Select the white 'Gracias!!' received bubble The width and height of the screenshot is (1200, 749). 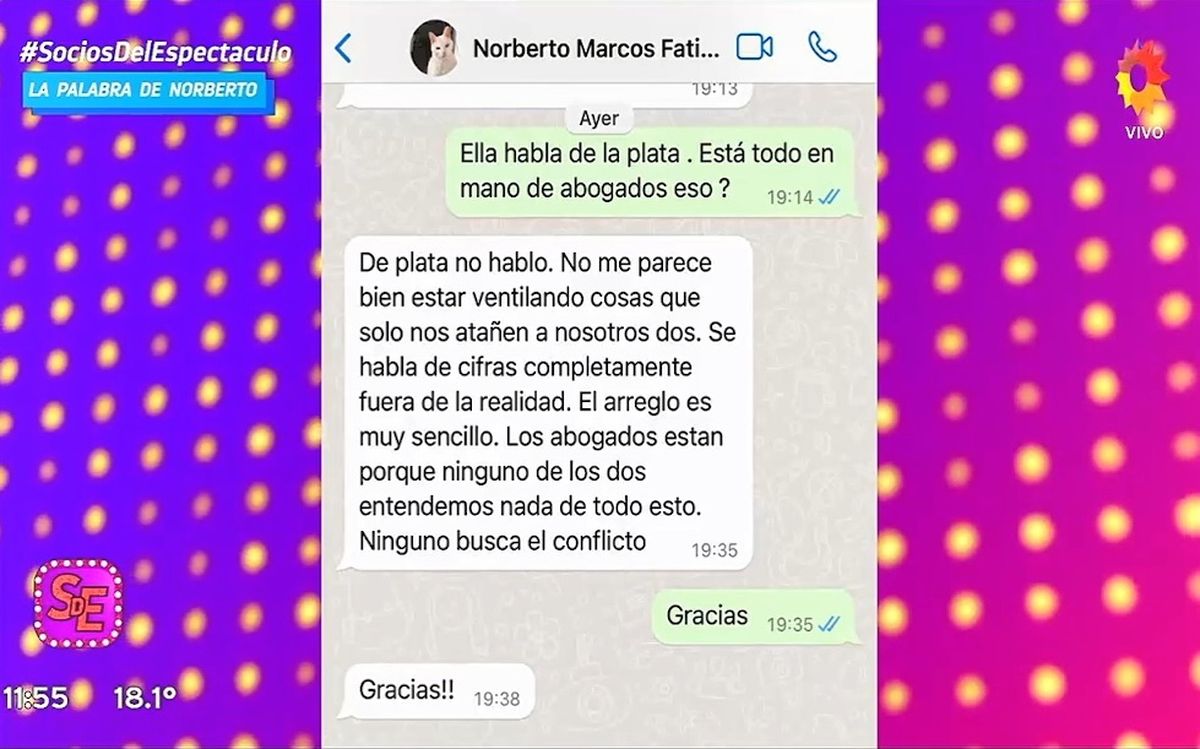point(437,691)
